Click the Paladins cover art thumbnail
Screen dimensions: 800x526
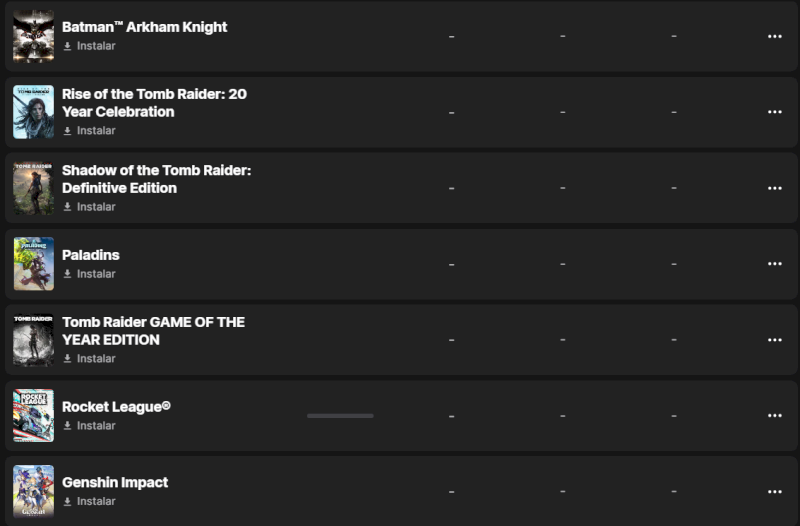click(33, 264)
